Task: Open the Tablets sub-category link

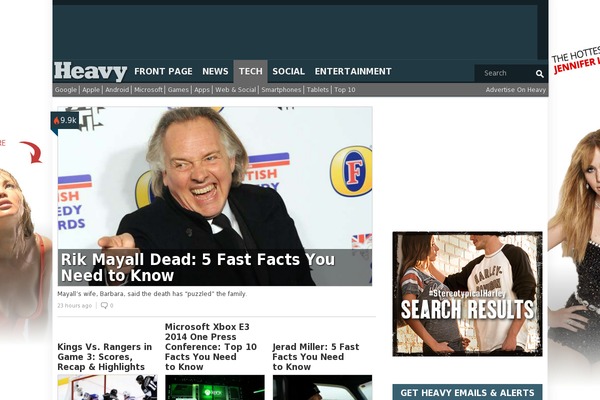Action: (318, 90)
